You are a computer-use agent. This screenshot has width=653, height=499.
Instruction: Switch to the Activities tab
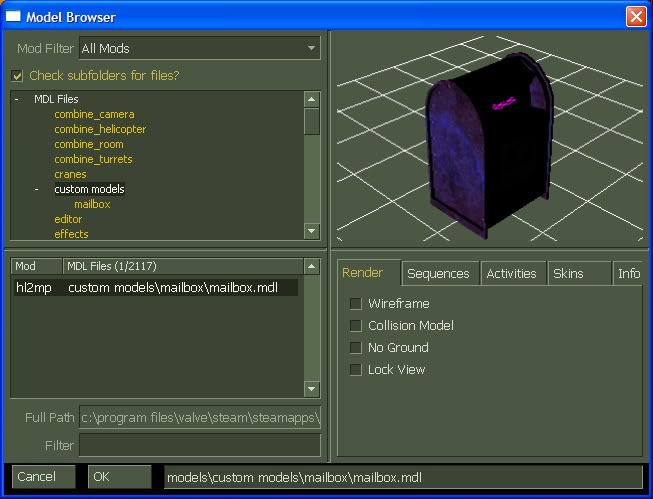click(x=513, y=274)
